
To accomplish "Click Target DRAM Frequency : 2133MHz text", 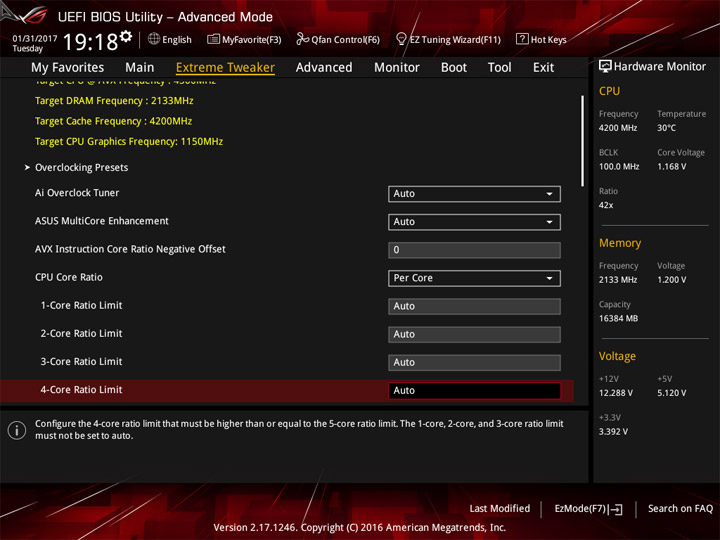I will coord(114,101).
